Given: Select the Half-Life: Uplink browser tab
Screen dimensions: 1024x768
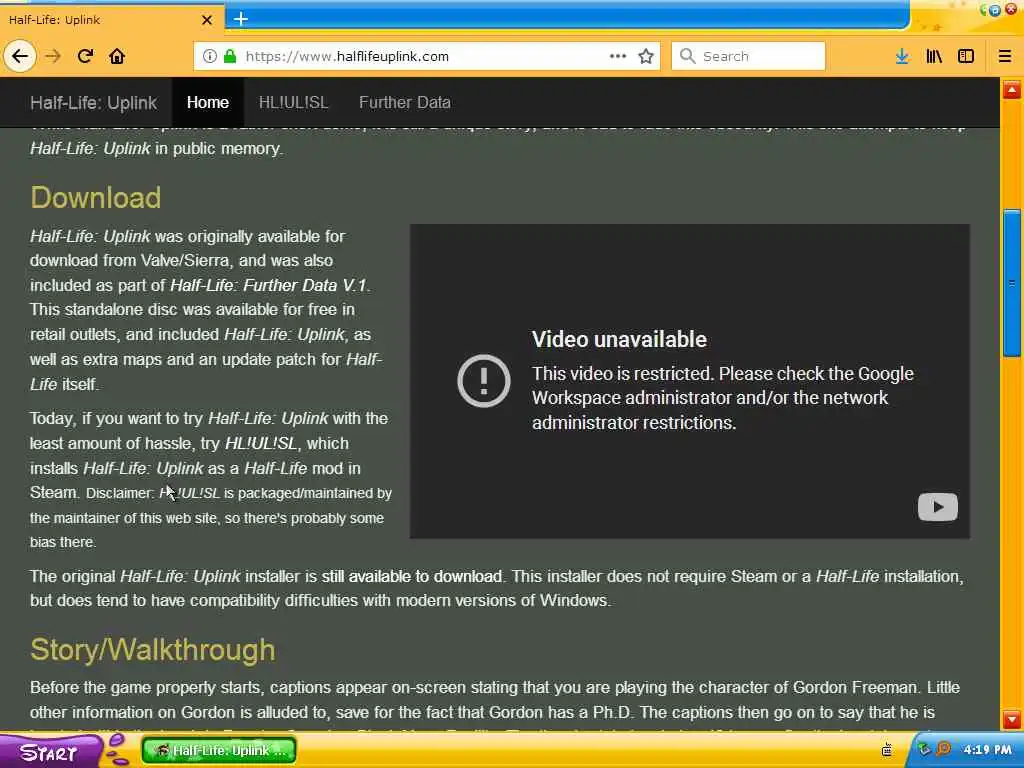Looking at the screenshot, I should tap(111, 20).
